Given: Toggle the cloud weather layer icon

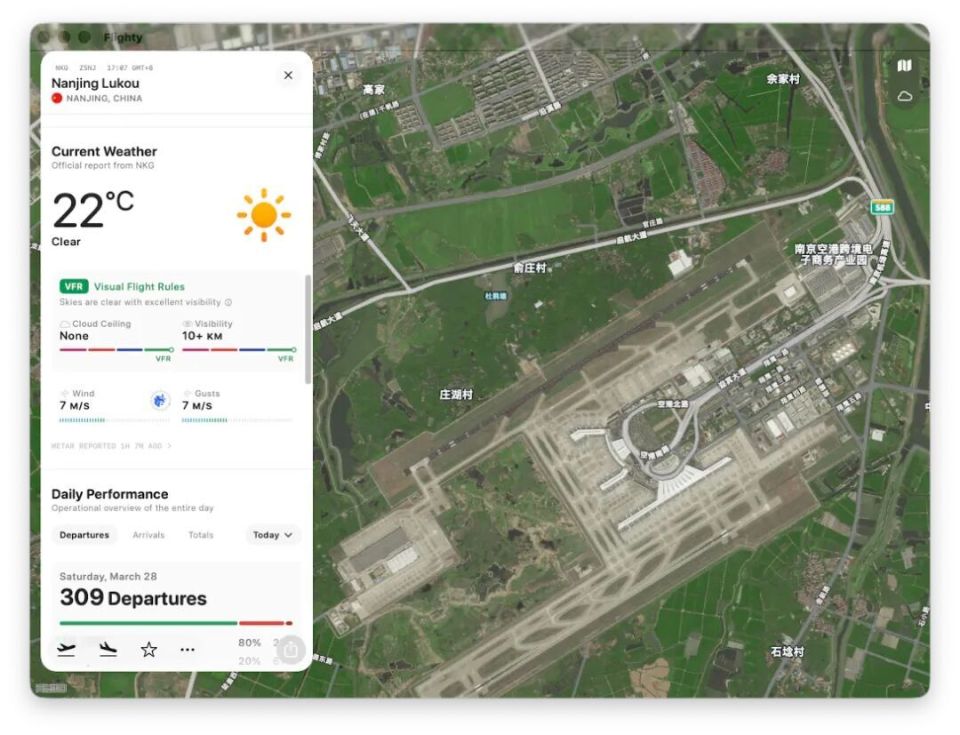Looking at the screenshot, I should pos(904,96).
